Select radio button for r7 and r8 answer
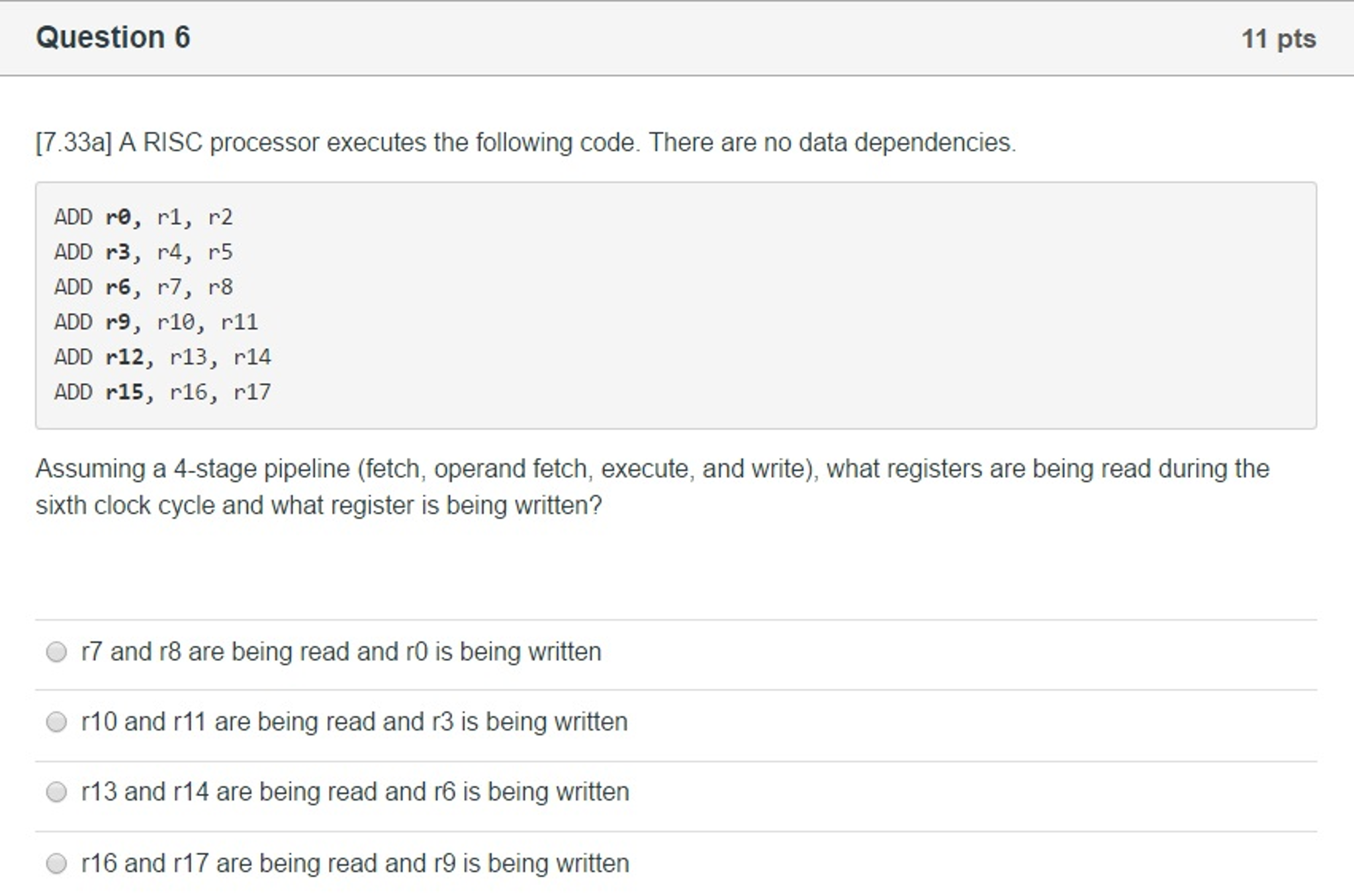 tap(56, 652)
